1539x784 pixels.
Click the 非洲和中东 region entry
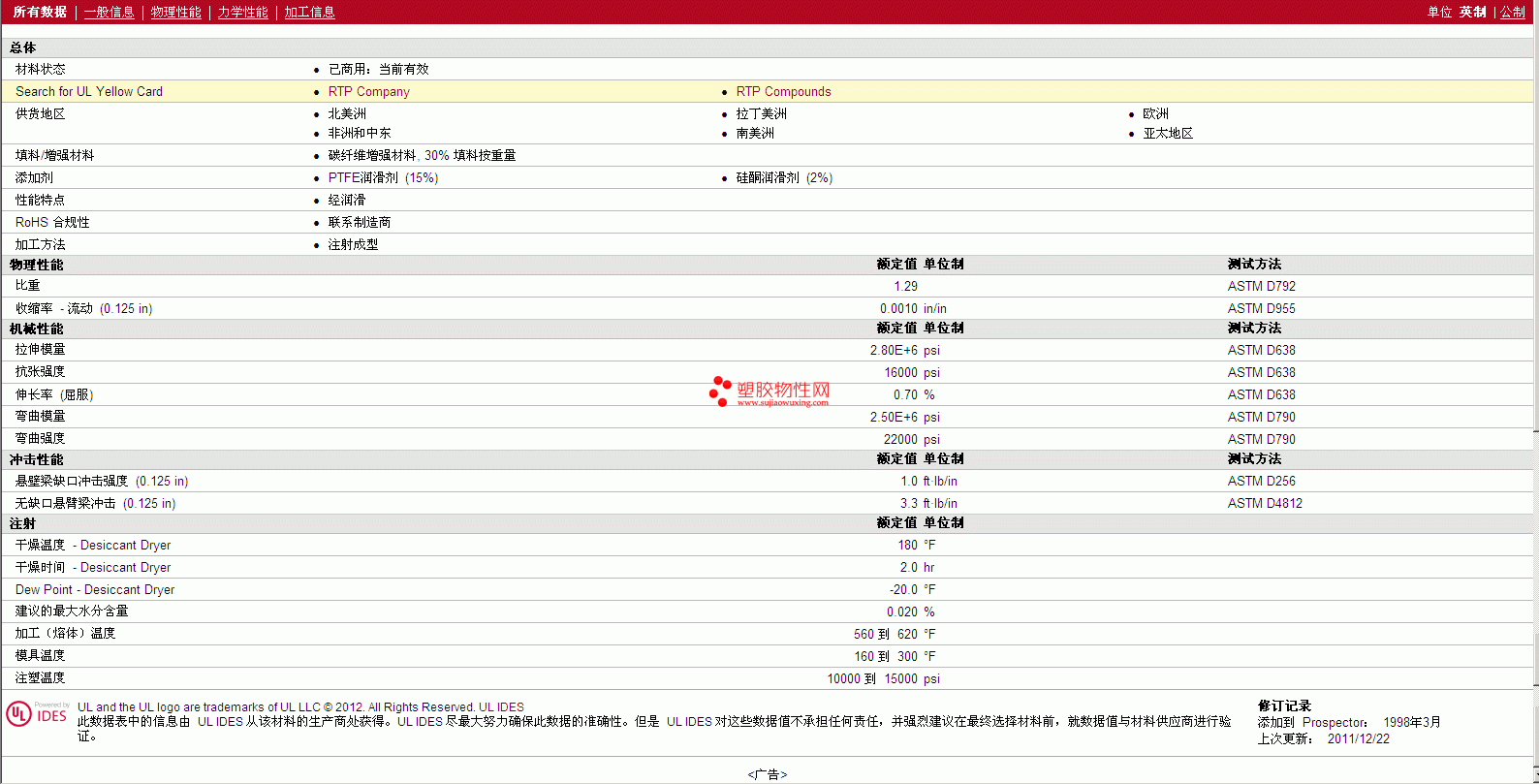(x=360, y=133)
